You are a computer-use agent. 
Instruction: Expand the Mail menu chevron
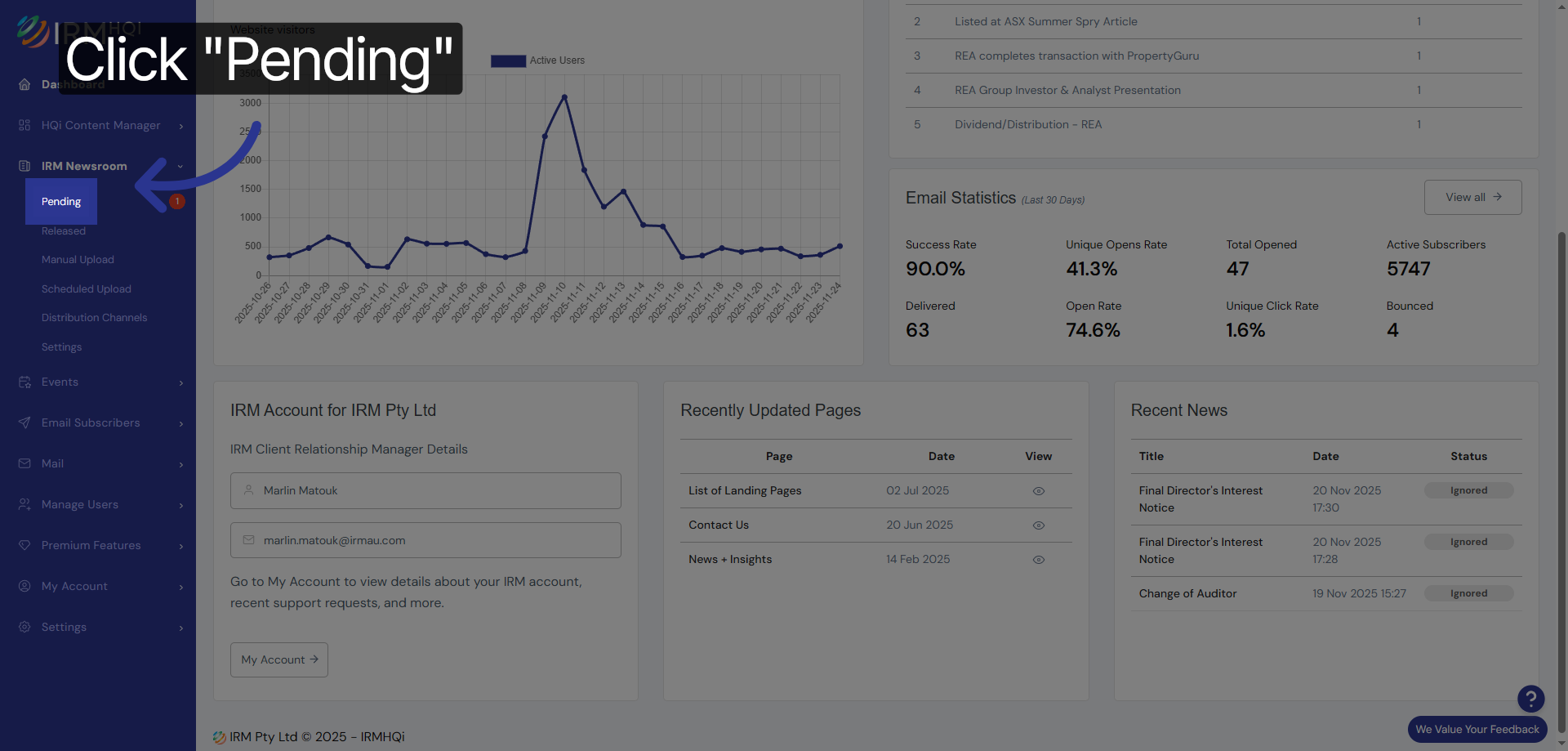[x=181, y=464]
